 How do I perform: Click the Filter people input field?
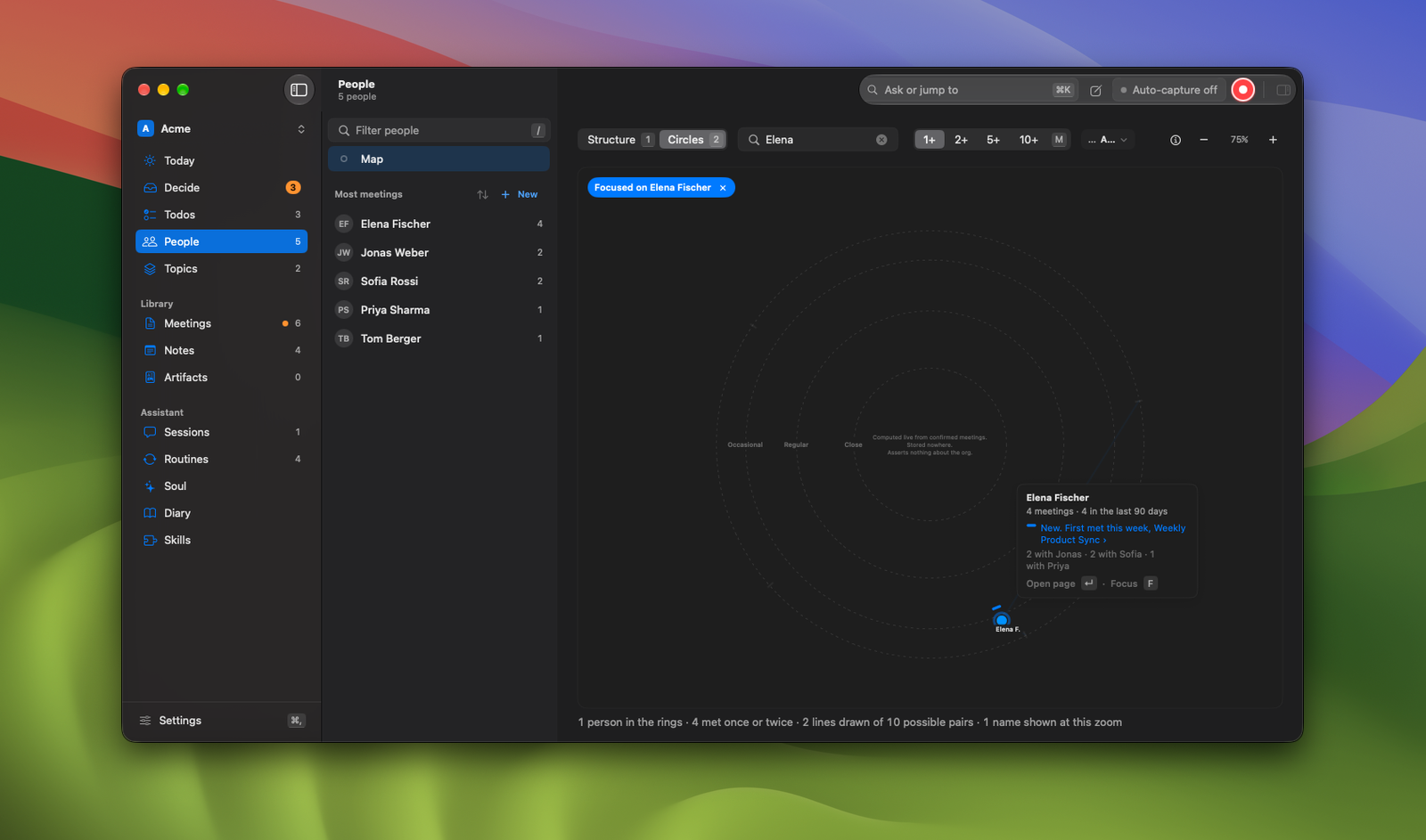coord(438,130)
